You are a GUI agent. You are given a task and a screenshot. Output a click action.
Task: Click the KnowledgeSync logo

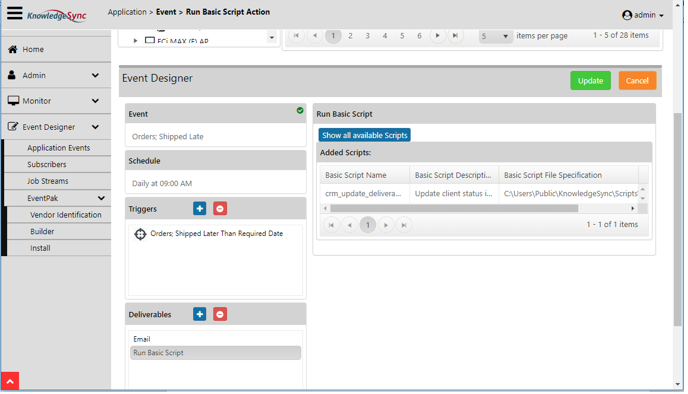[x=57, y=16]
